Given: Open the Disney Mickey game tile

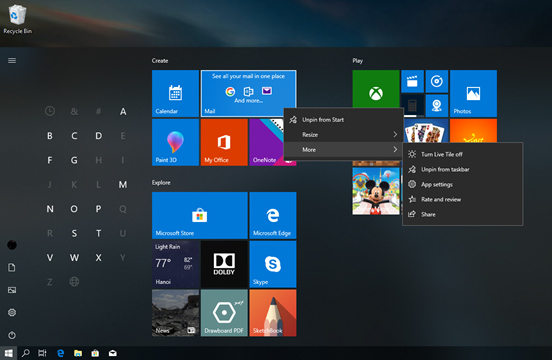Looking at the screenshot, I should 376,191.
